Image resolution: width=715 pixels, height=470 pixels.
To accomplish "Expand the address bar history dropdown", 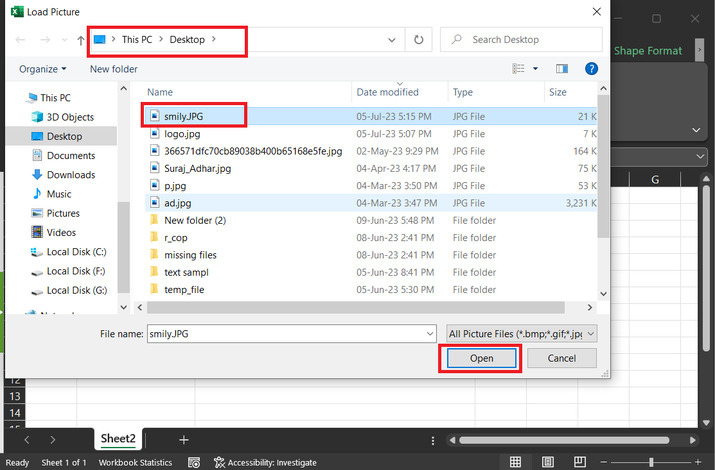I will (392, 40).
